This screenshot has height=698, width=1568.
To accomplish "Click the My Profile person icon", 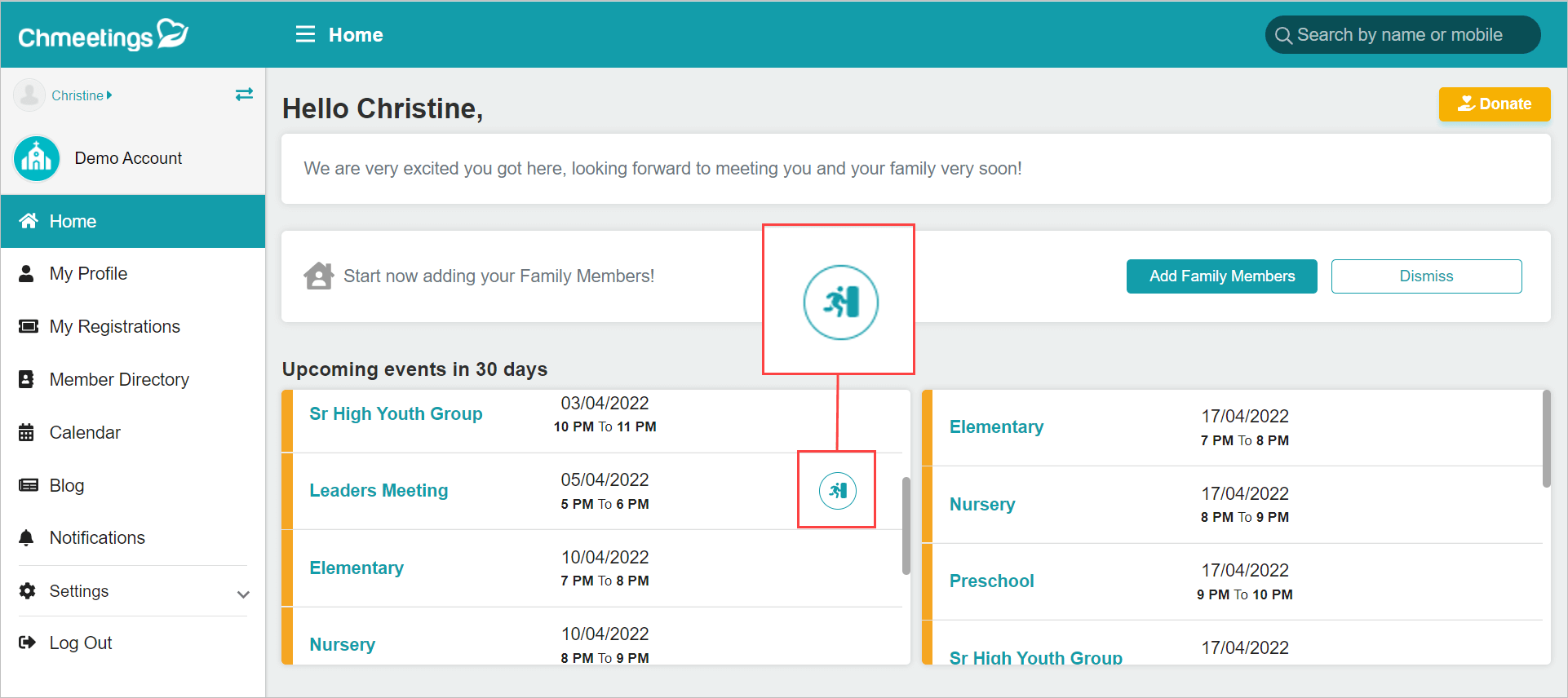I will coord(27,273).
